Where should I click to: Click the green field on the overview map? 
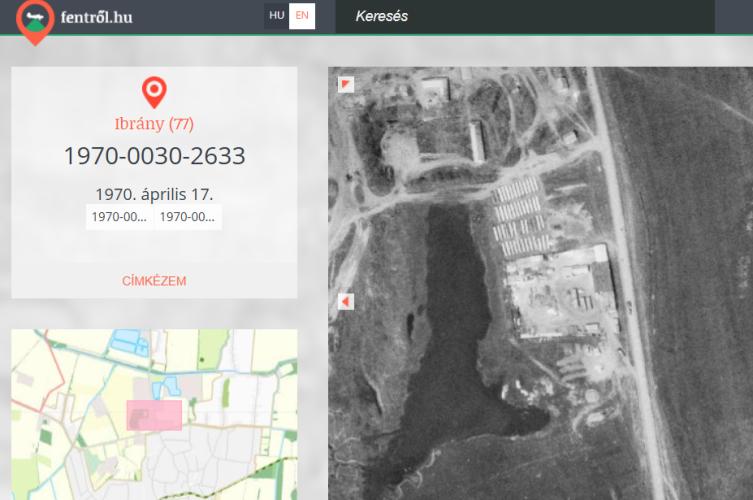pos(210,352)
